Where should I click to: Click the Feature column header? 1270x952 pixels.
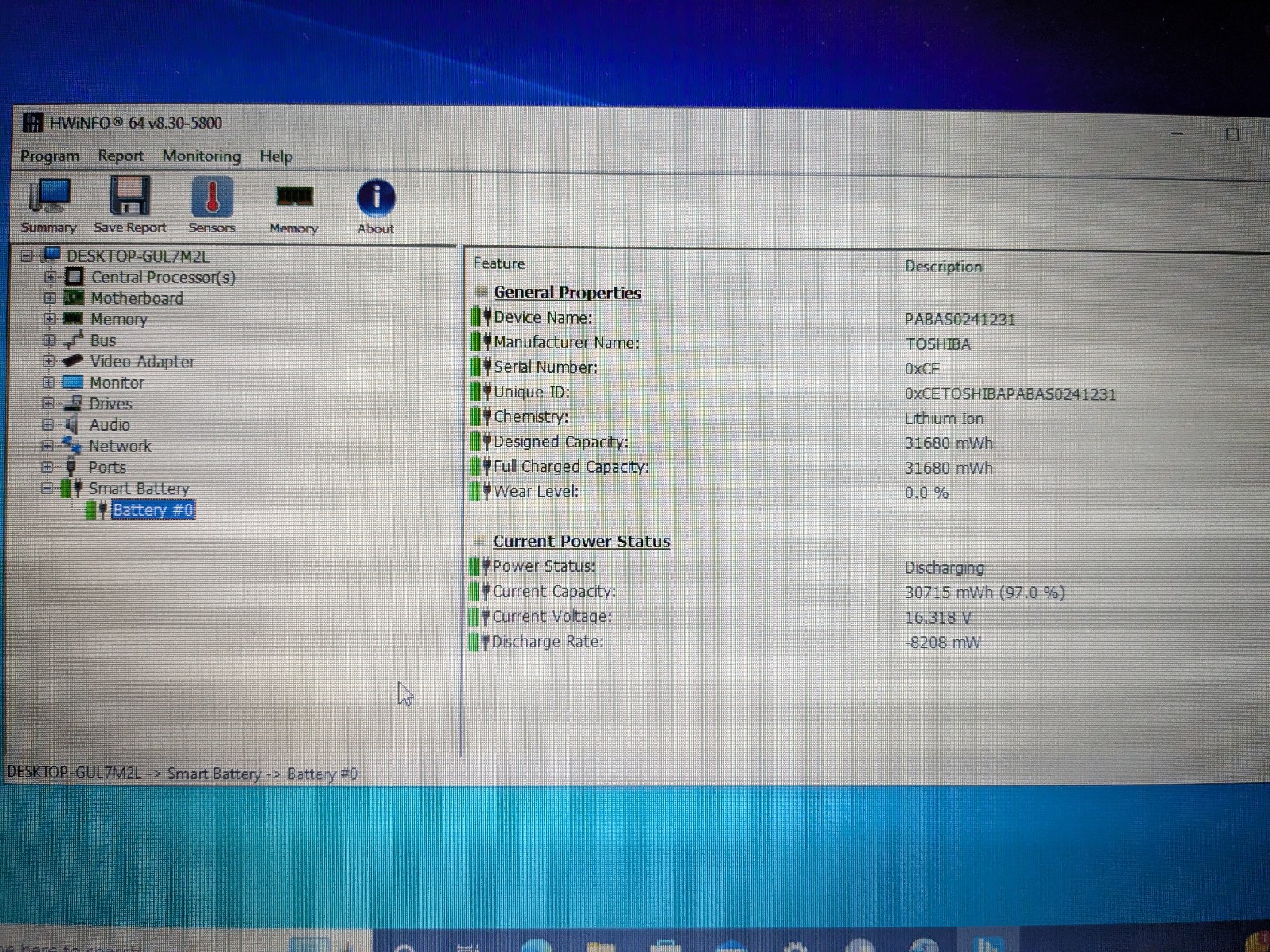498,263
